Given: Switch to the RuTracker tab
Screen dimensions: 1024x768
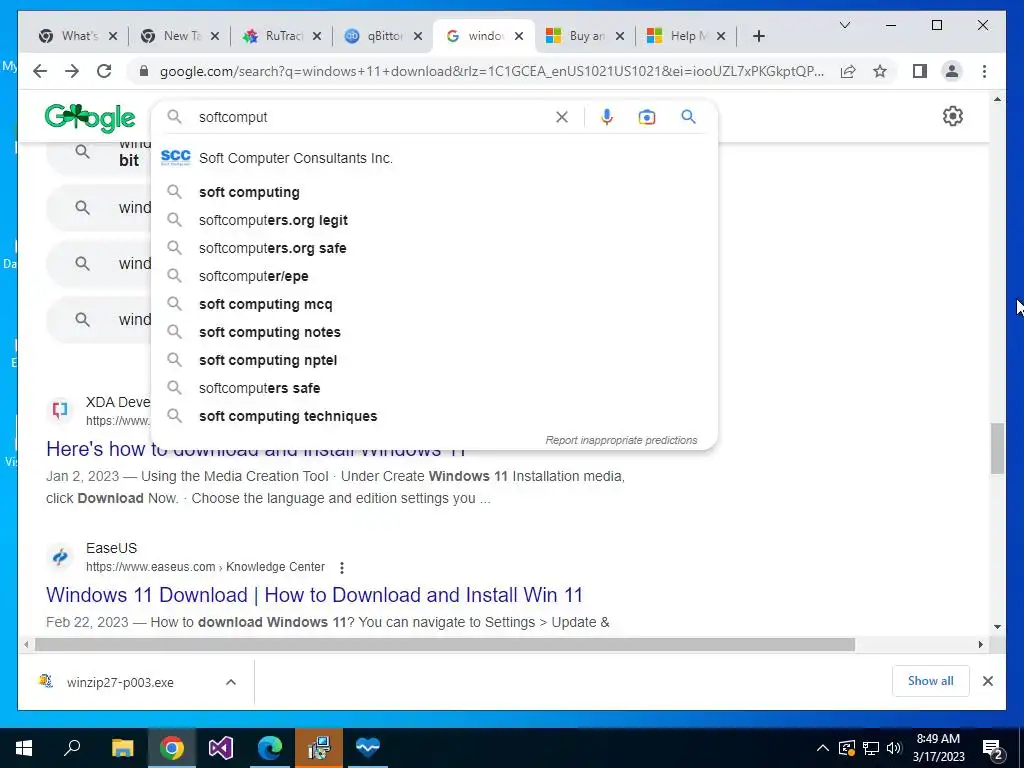Looking at the screenshot, I should tap(283, 36).
